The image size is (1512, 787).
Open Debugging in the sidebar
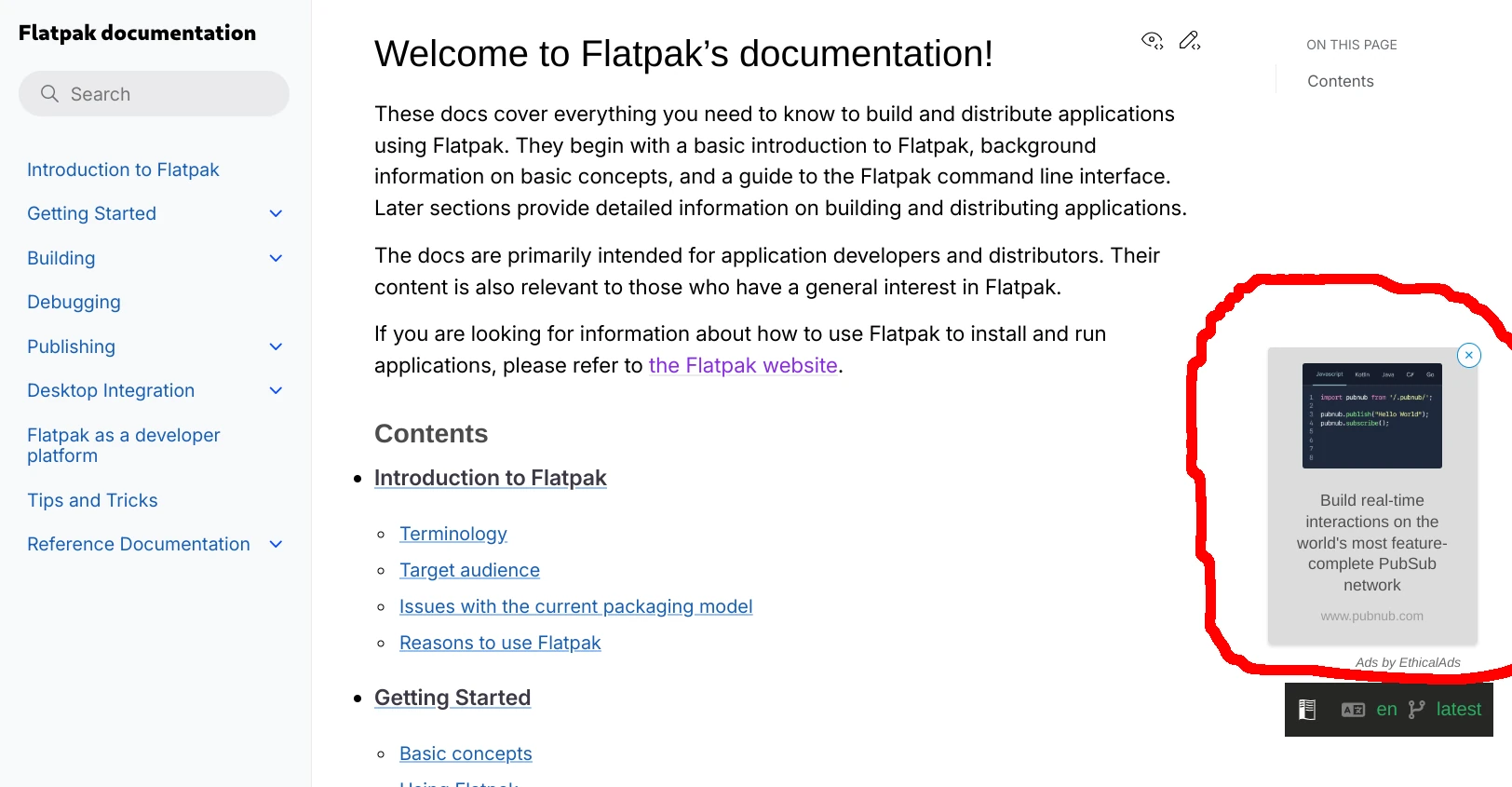74,302
